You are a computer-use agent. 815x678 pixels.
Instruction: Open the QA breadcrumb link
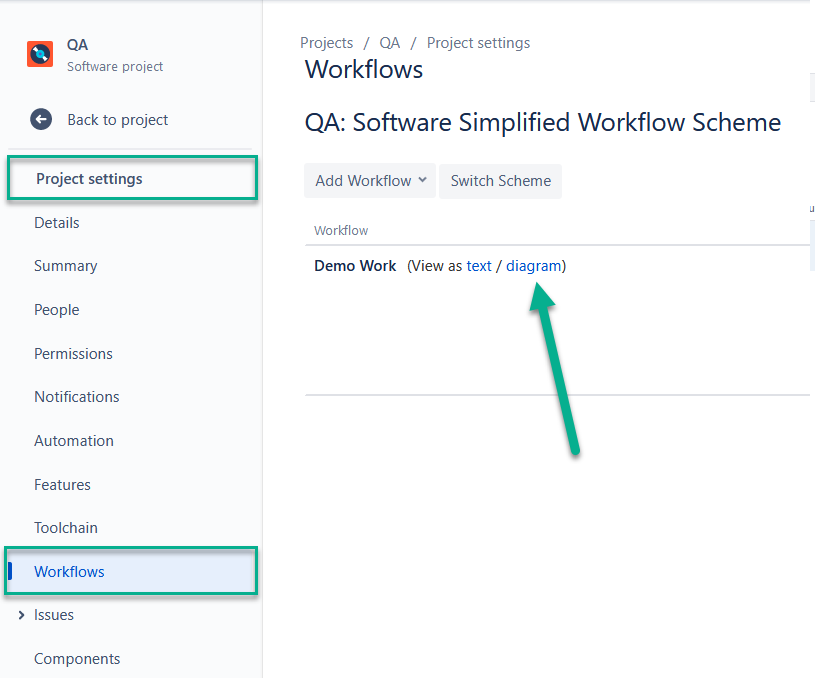pyautogui.click(x=389, y=43)
